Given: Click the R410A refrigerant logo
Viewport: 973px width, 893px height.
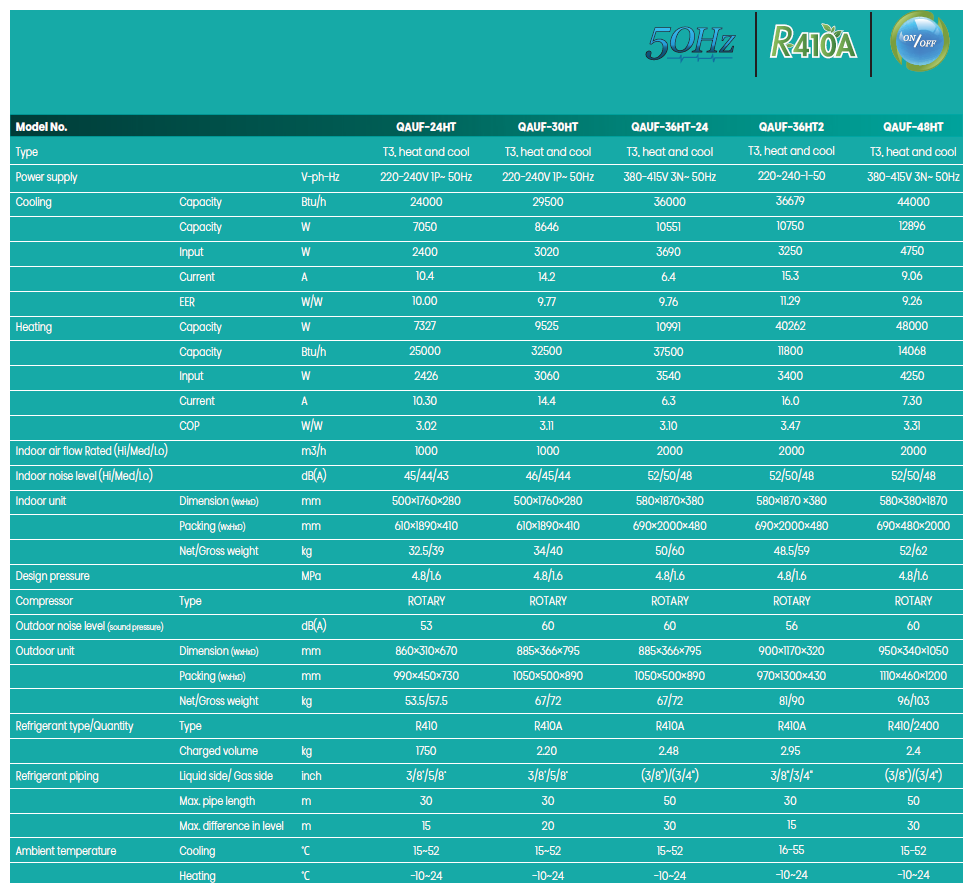Looking at the screenshot, I should click(x=813, y=42).
